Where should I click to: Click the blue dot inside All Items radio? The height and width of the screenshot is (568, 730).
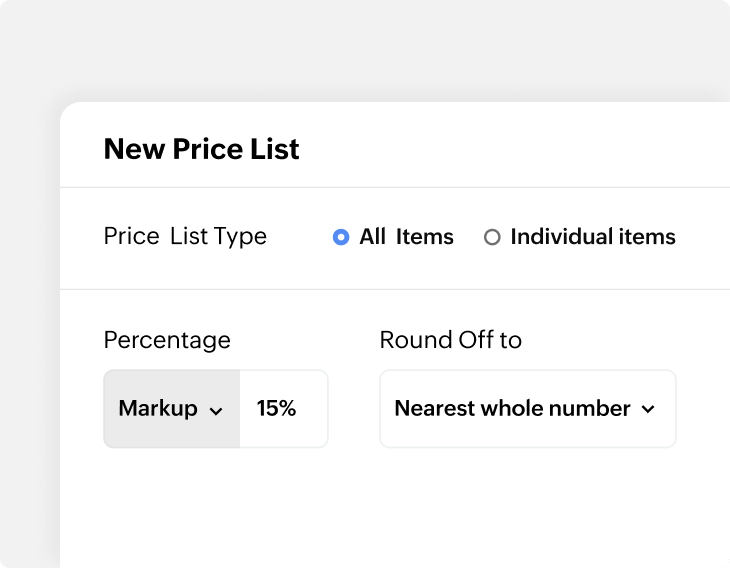click(341, 238)
